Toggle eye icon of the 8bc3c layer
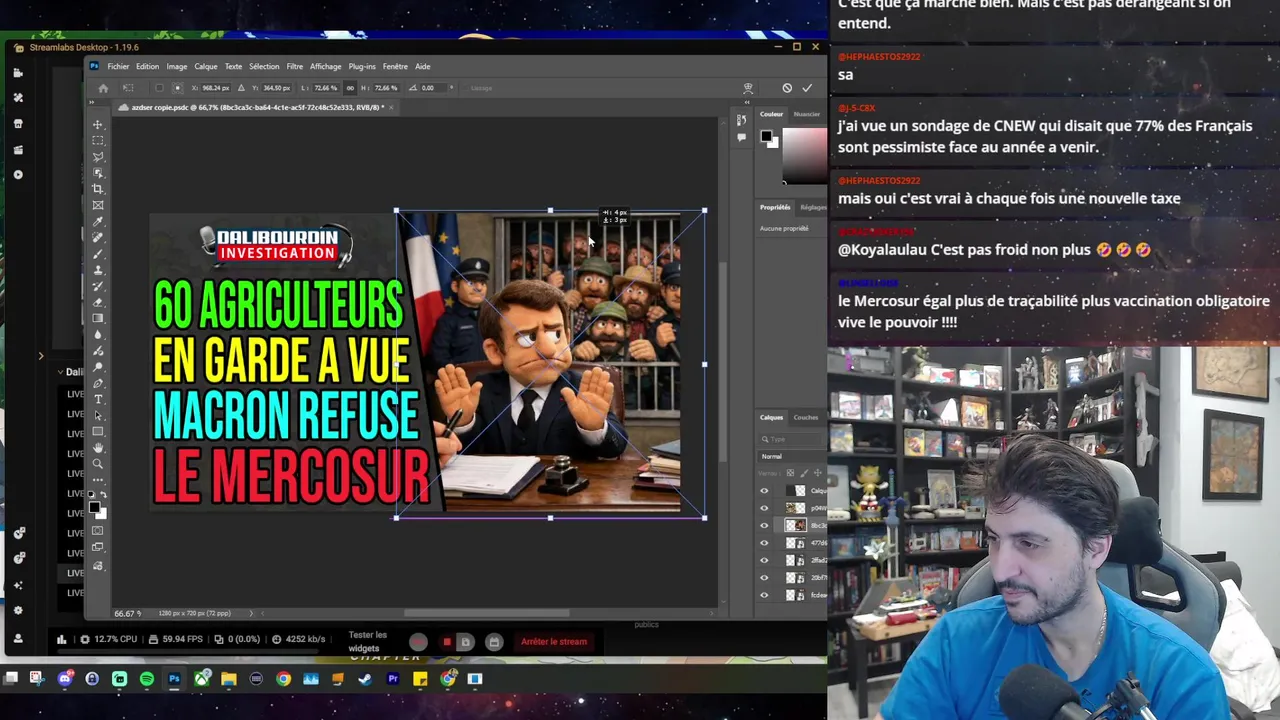 pyautogui.click(x=764, y=525)
